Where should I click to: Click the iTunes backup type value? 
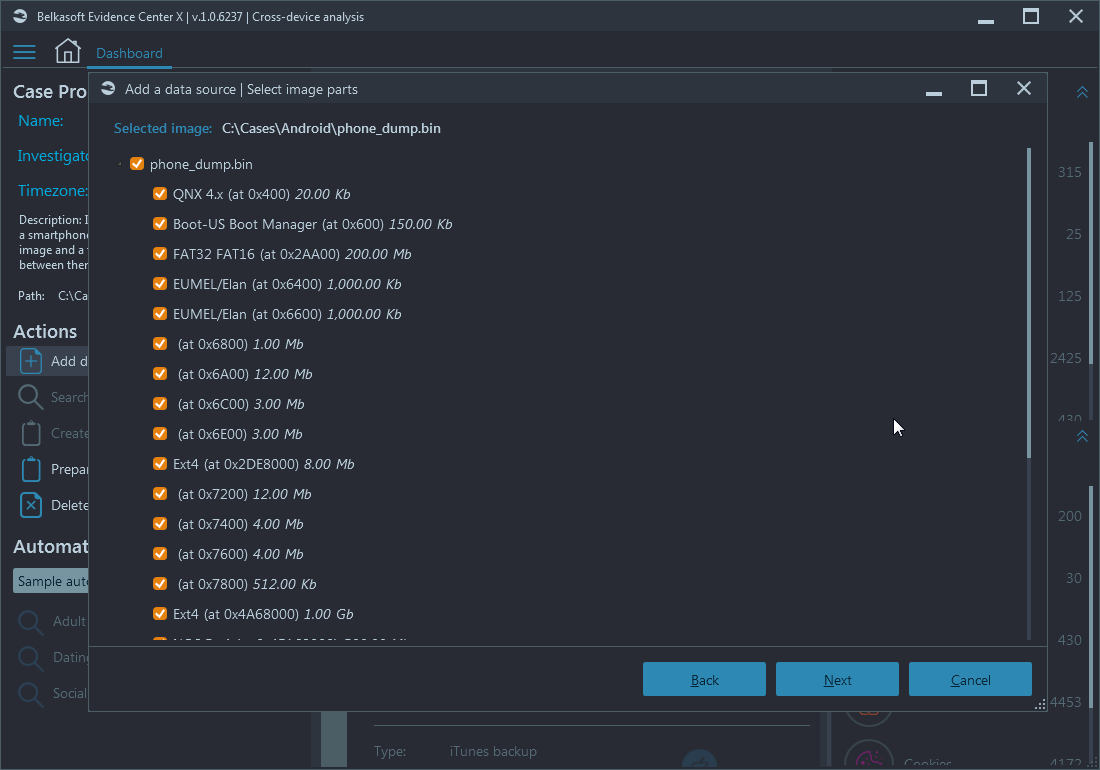(493, 751)
